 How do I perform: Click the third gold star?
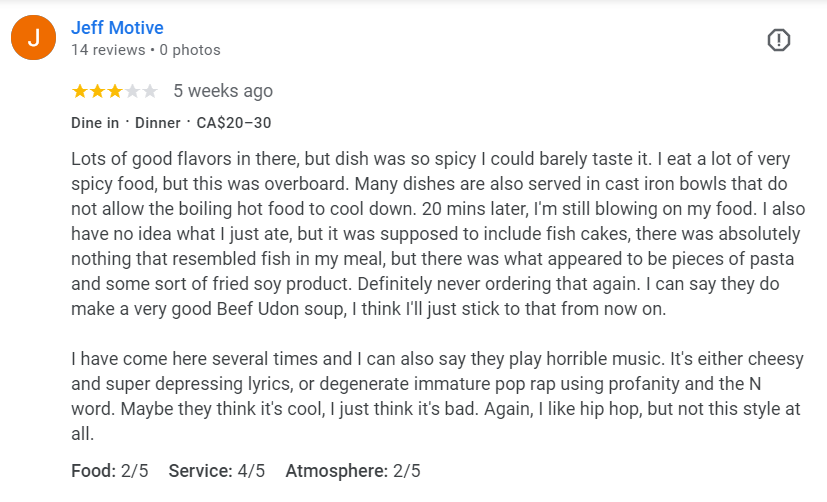point(115,91)
